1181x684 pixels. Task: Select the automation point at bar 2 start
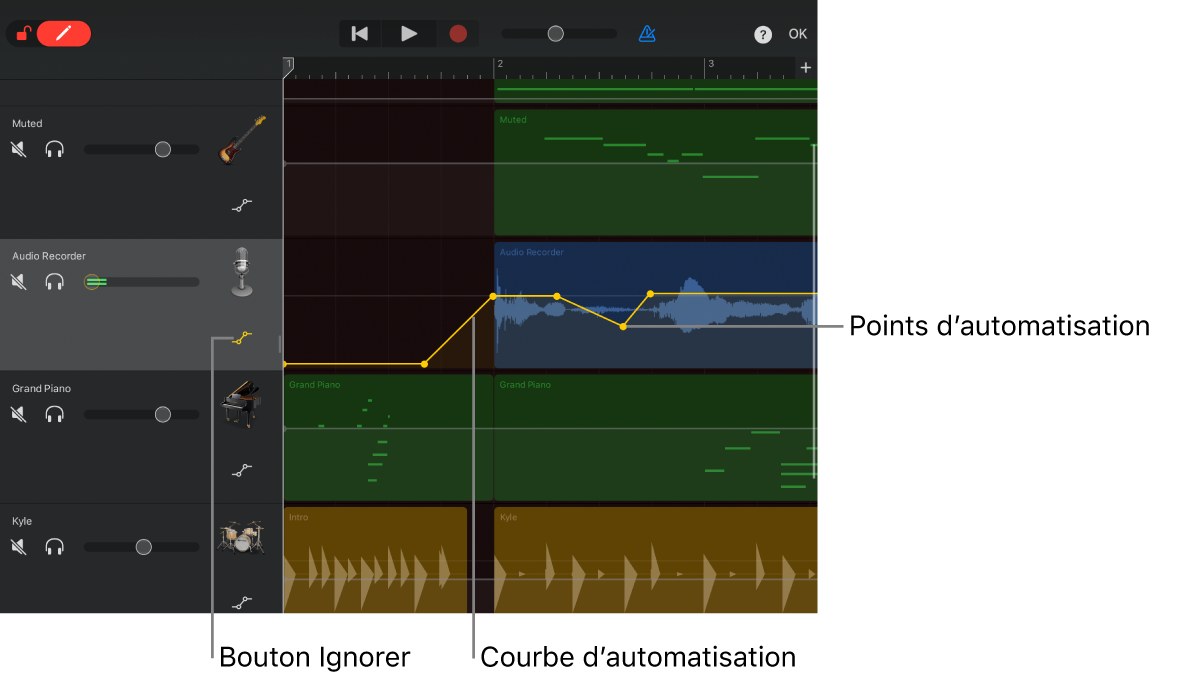coord(493,297)
